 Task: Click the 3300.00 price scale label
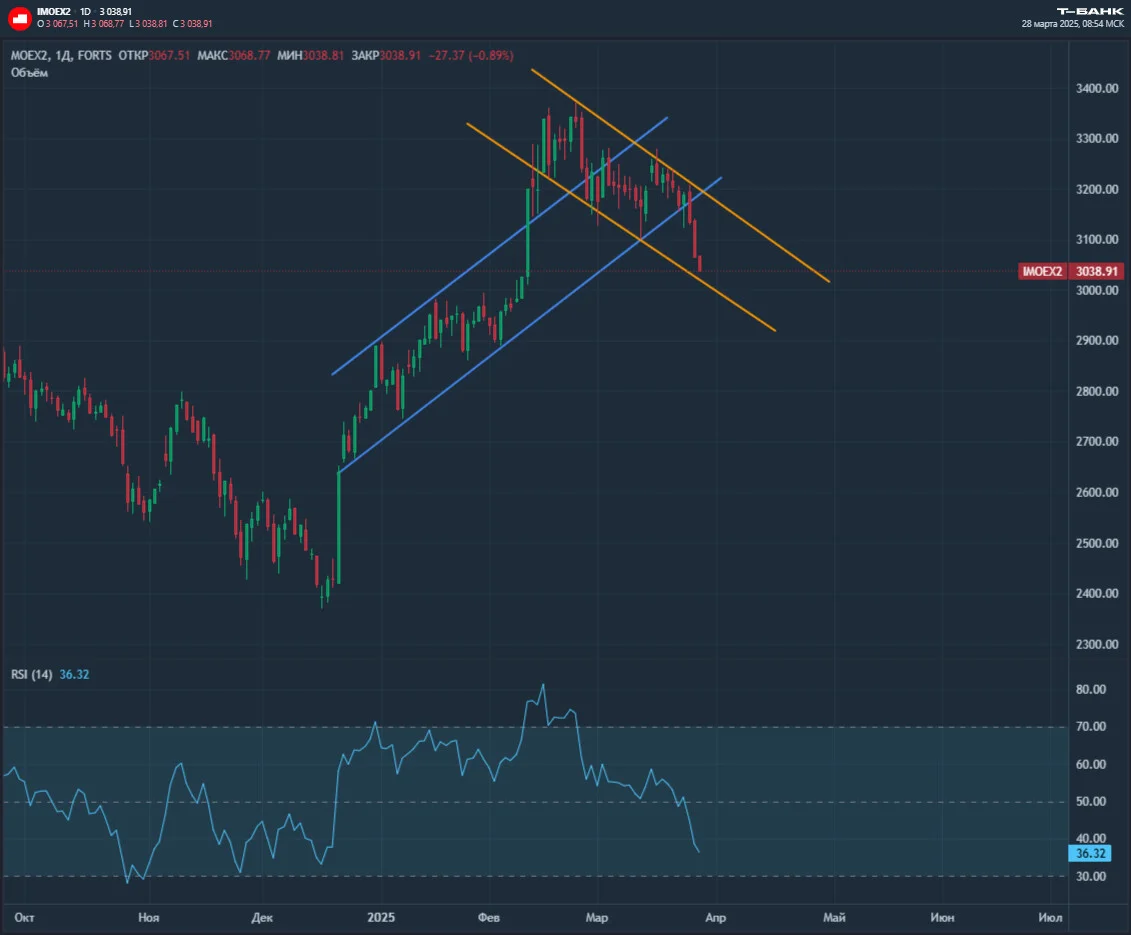coord(1097,139)
